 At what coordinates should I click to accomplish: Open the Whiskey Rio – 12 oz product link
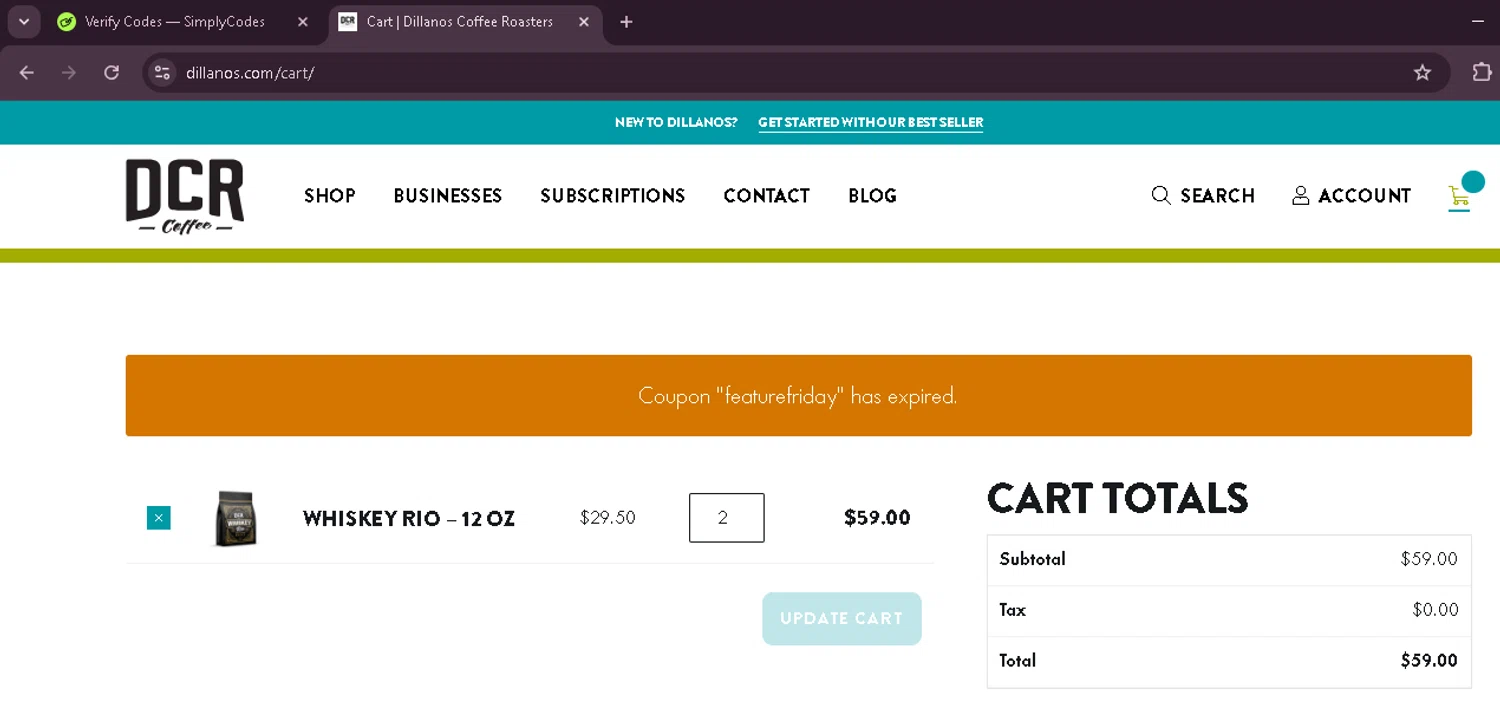(x=409, y=519)
